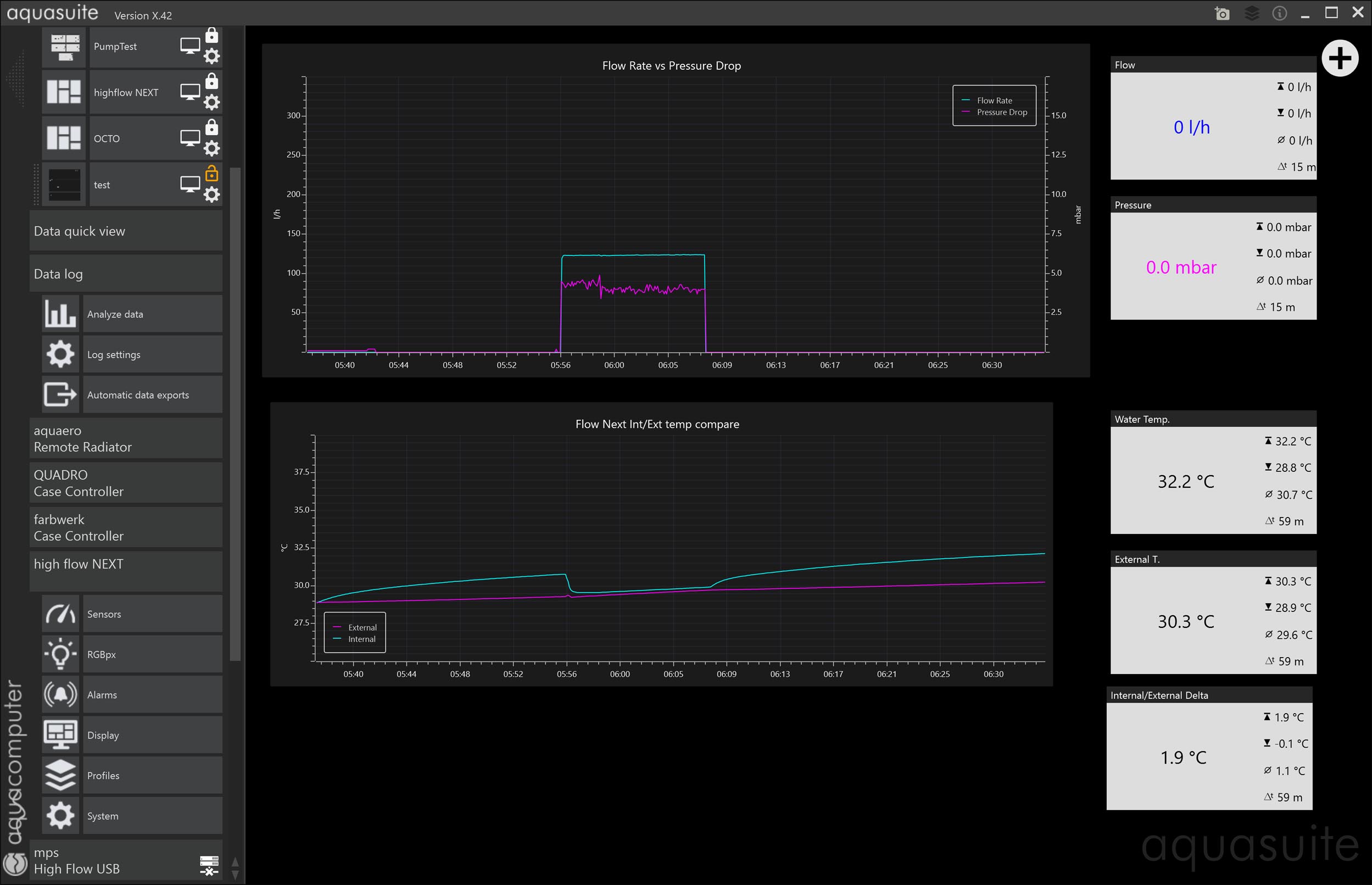This screenshot has width=1372, height=885.
Task: Open the profiles layers icon in title bar
Action: point(1251,13)
